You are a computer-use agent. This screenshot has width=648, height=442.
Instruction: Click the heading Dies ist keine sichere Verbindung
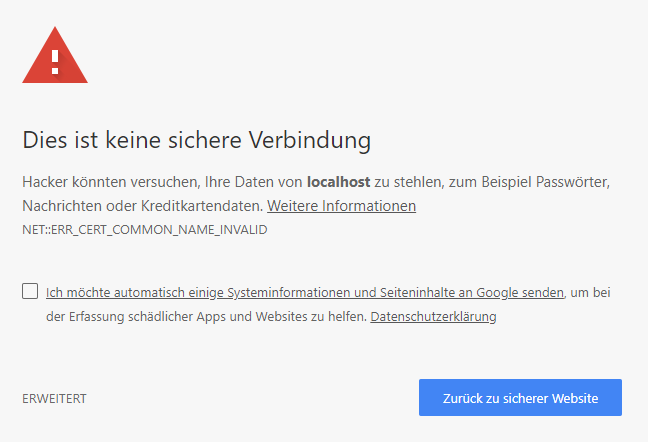(x=196, y=139)
